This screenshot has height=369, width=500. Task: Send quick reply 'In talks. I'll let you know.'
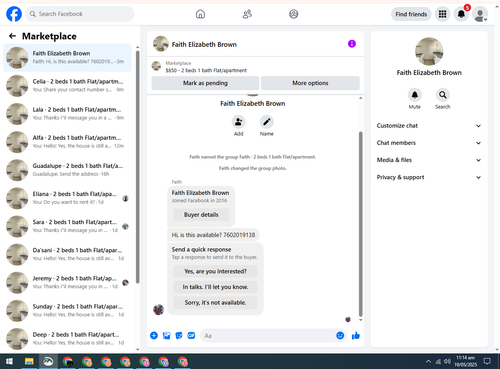click(215, 287)
